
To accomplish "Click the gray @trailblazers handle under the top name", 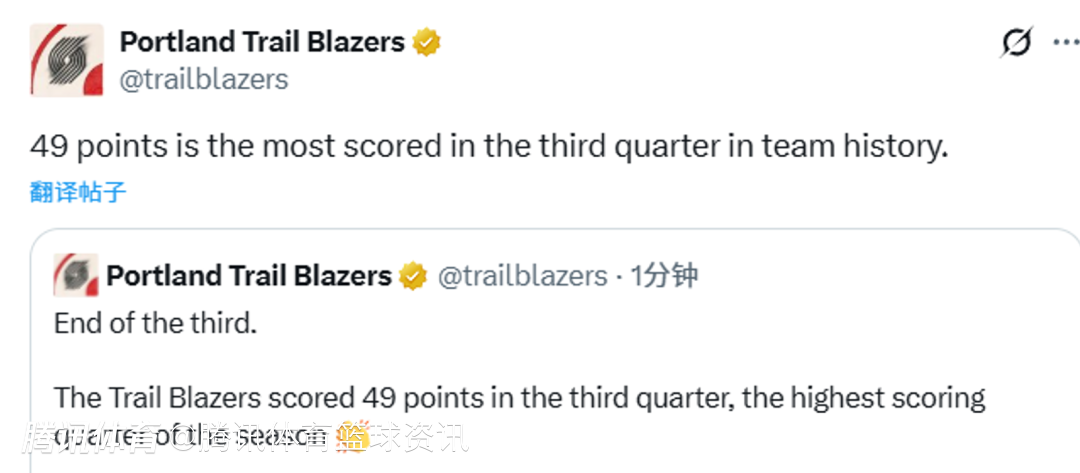I will (x=204, y=80).
